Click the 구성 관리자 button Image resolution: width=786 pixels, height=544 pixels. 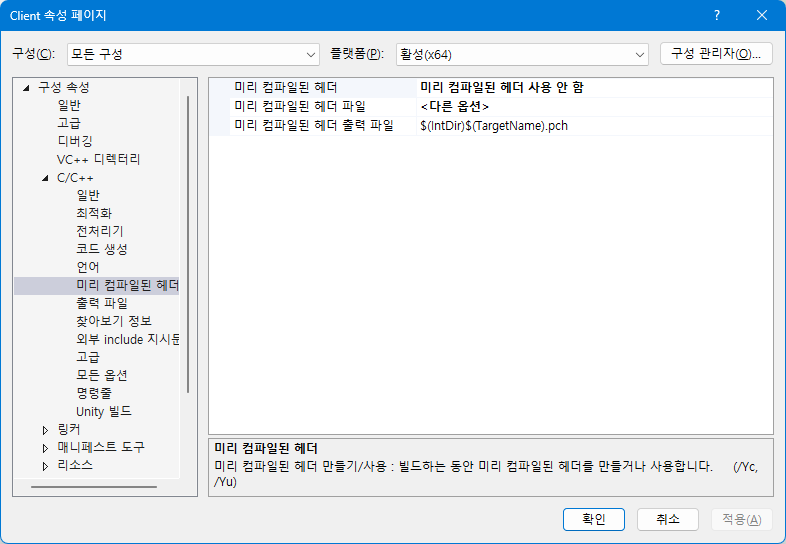716,54
